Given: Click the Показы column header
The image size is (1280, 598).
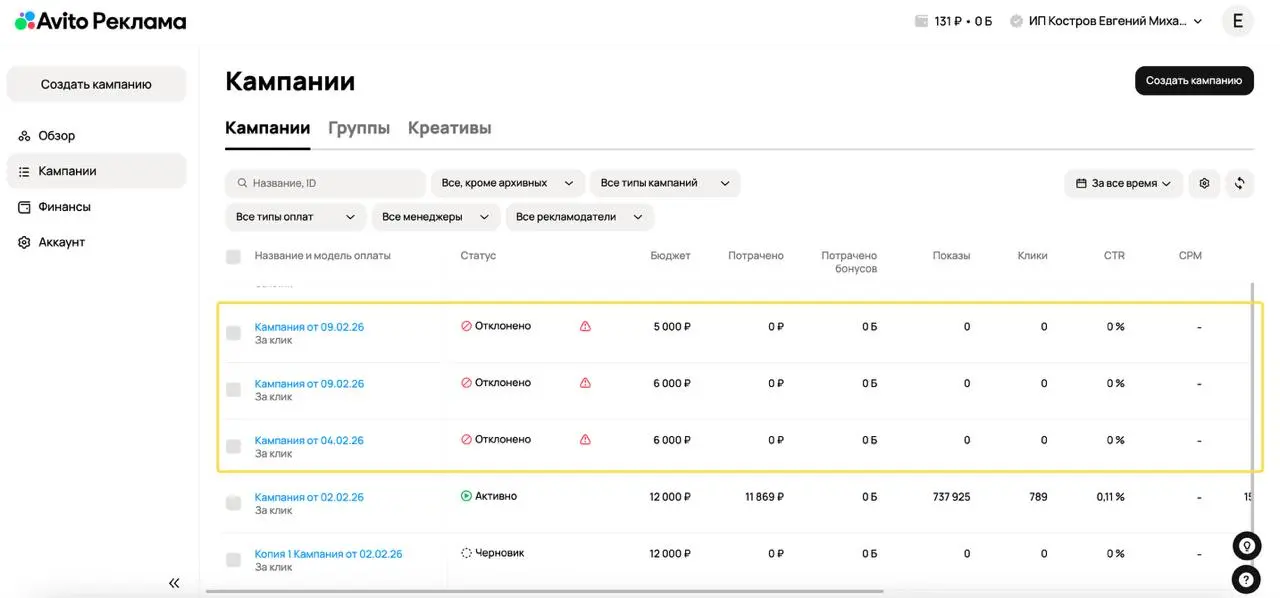Looking at the screenshot, I should point(951,256).
